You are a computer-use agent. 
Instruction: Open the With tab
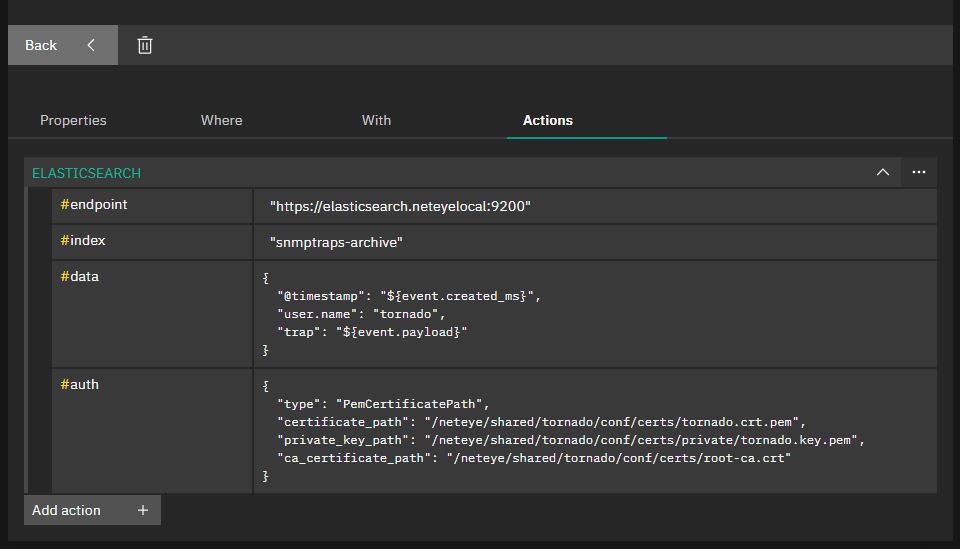[376, 121]
